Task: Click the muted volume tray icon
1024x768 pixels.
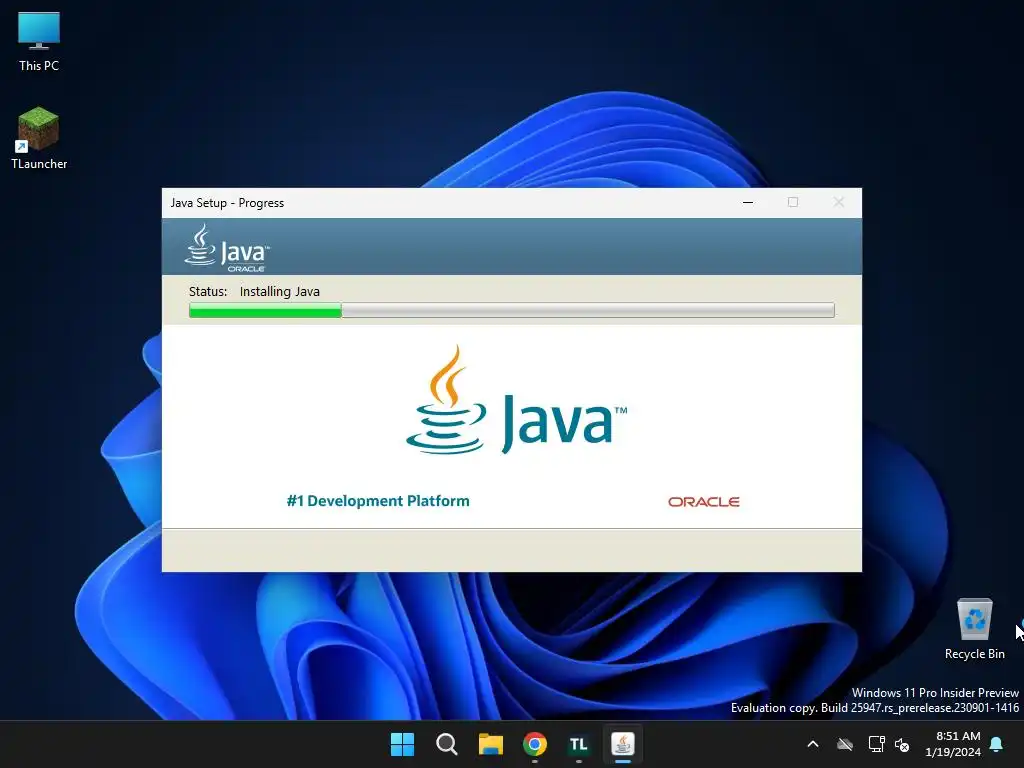Action: pyautogui.click(x=902, y=744)
